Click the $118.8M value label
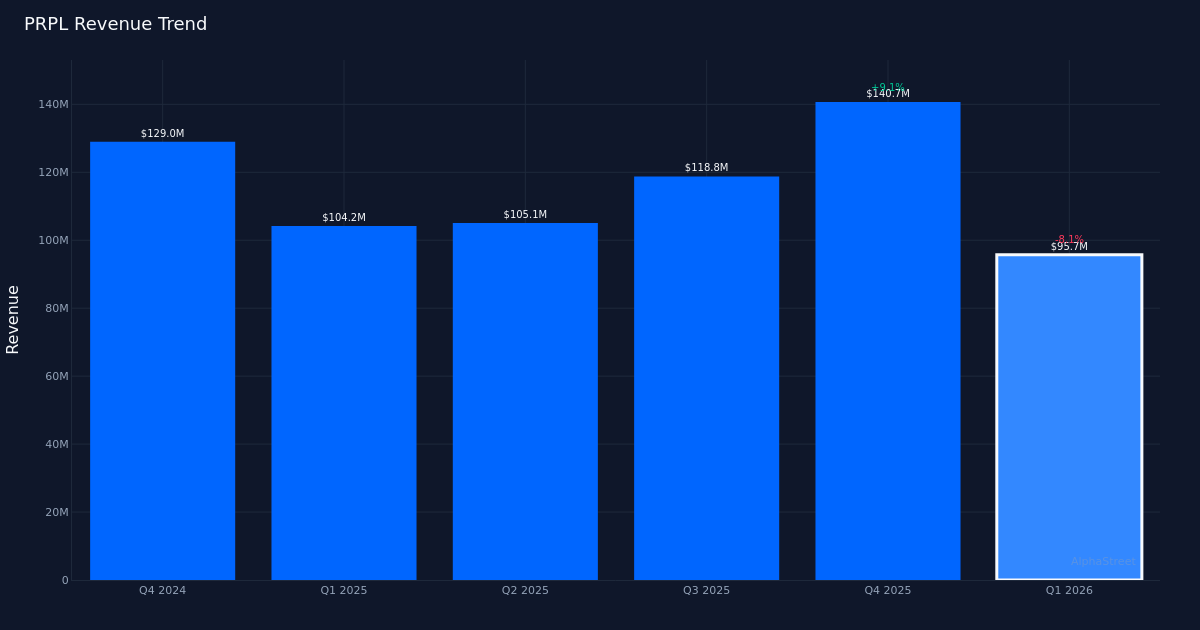Image resolution: width=1200 pixels, height=630 pixels. (706, 168)
